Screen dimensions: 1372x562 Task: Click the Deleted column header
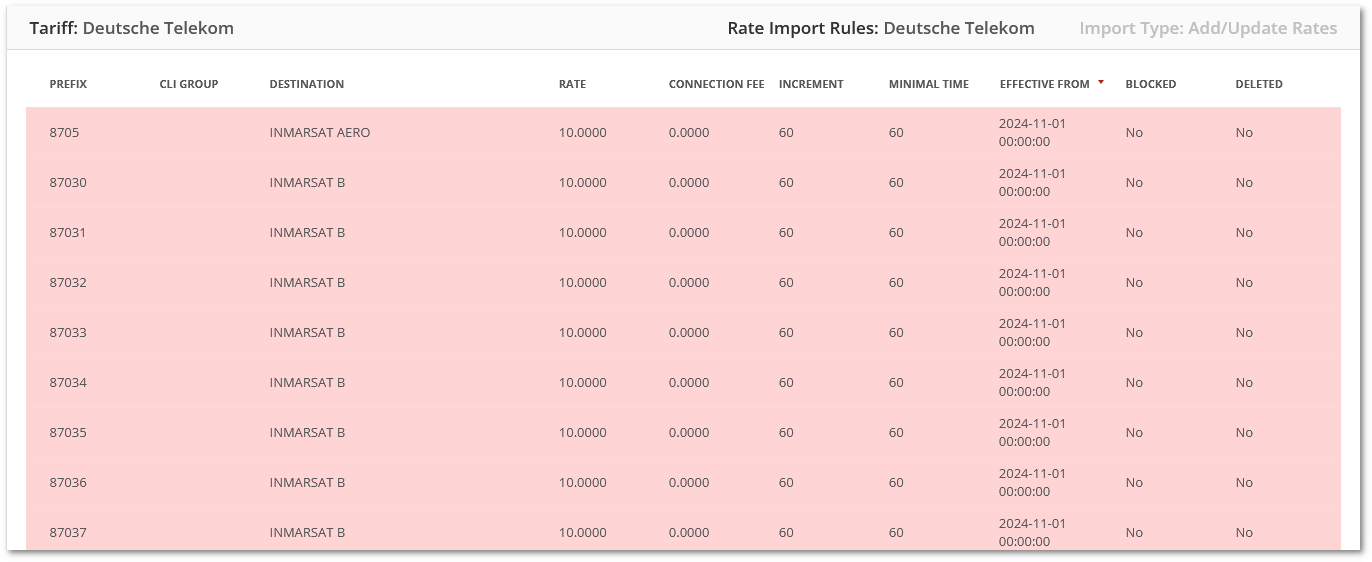1258,84
